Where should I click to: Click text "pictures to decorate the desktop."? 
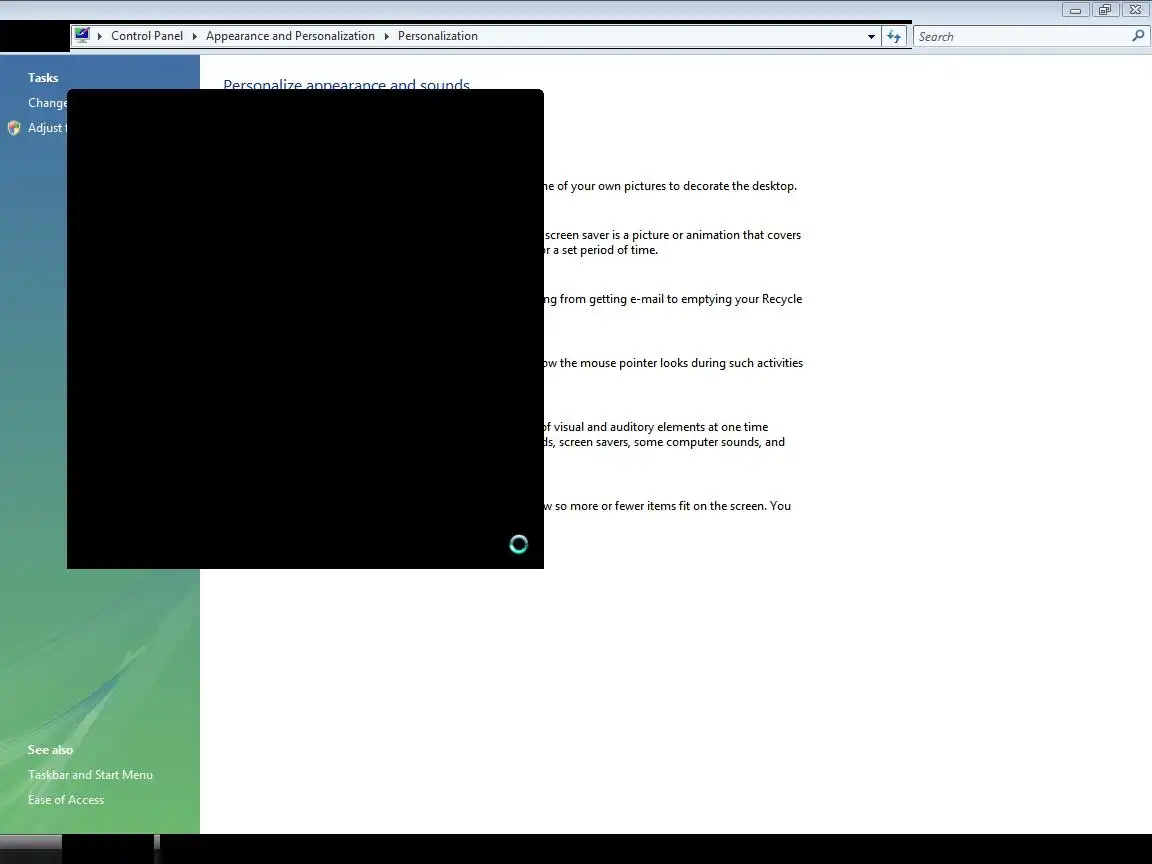(710, 186)
